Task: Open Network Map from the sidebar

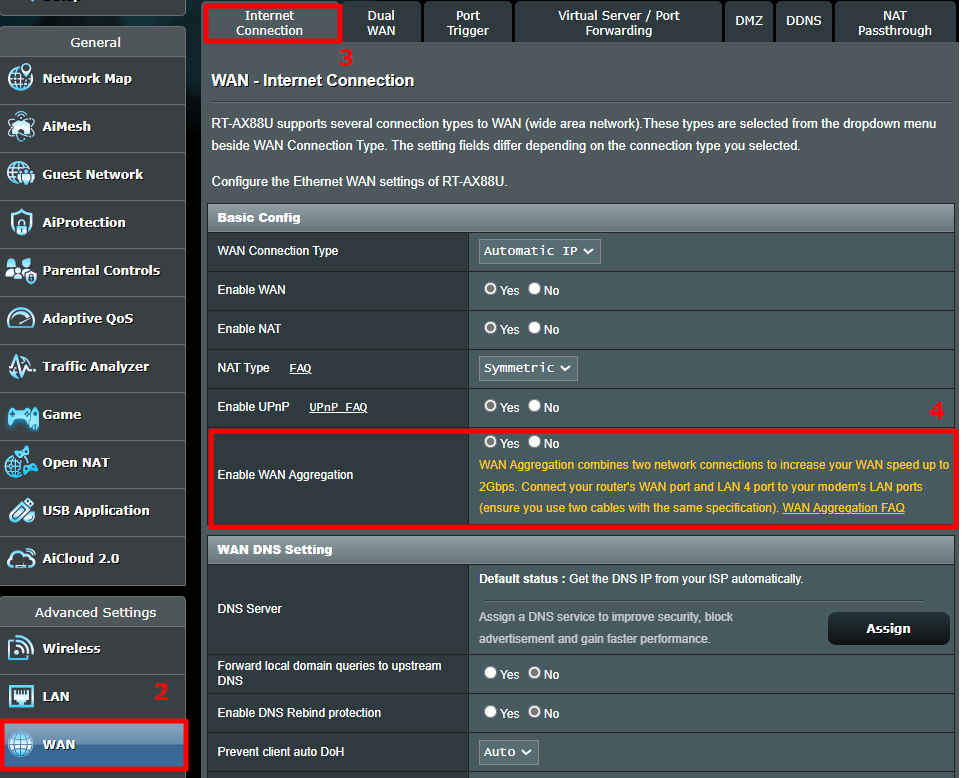Action: (x=87, y=78)
